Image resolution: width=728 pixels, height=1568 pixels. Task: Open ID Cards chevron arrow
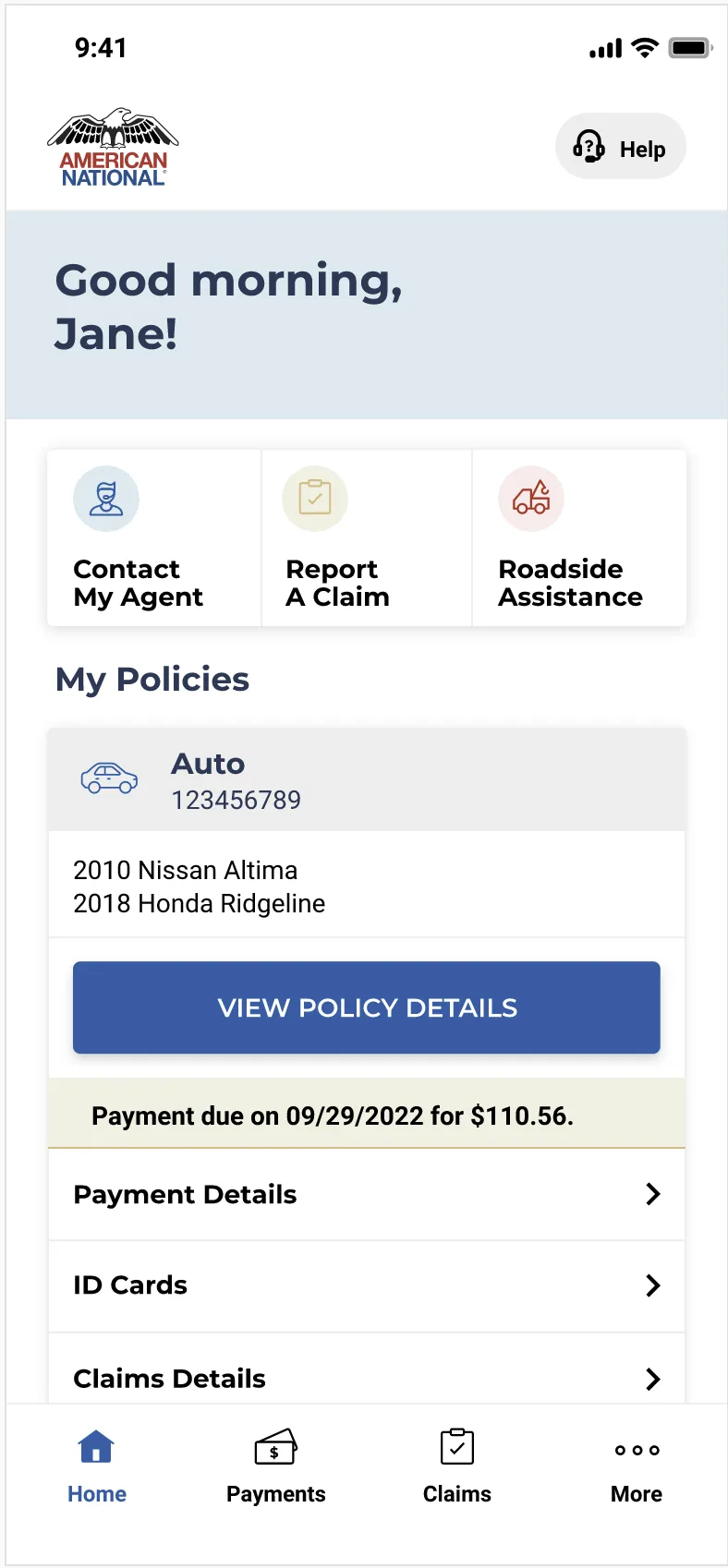coord(653,1285)
